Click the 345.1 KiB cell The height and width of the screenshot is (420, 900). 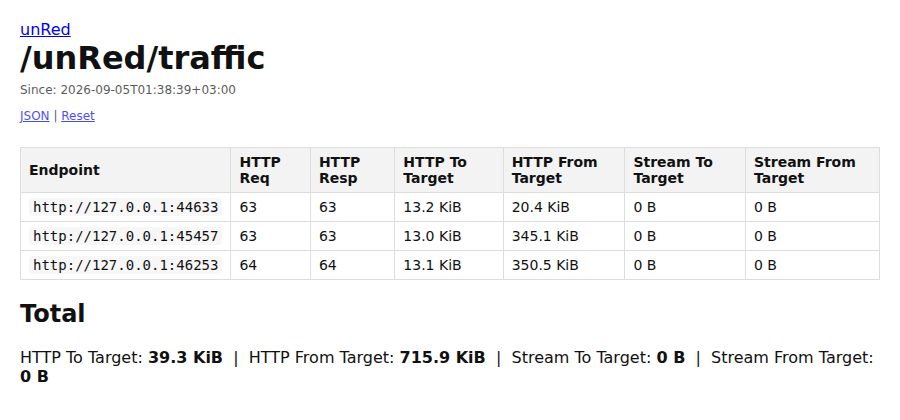pos(564,236)
